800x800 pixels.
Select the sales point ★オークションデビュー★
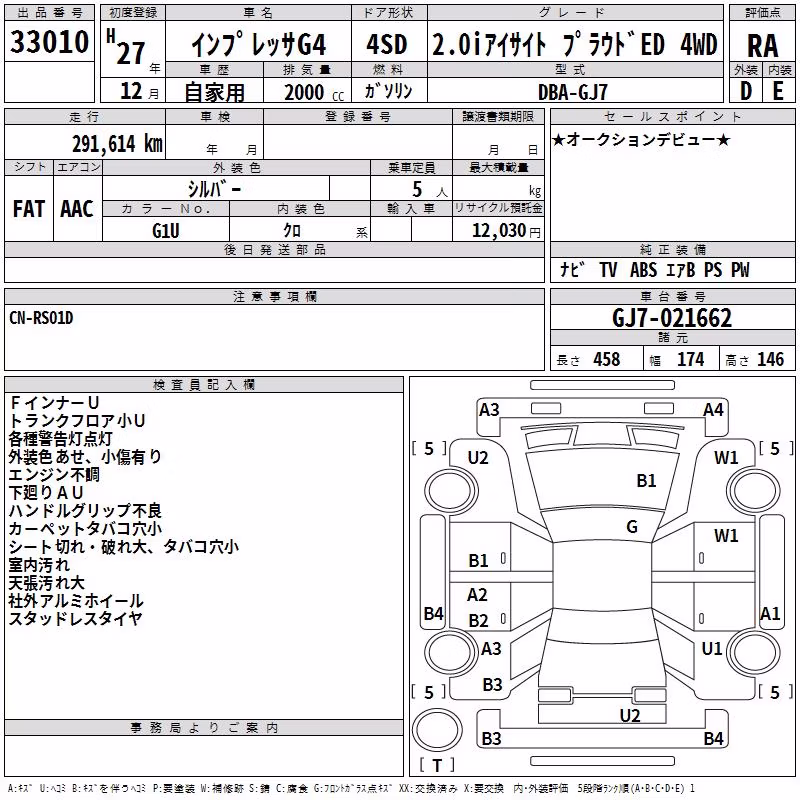coord(641,139)
